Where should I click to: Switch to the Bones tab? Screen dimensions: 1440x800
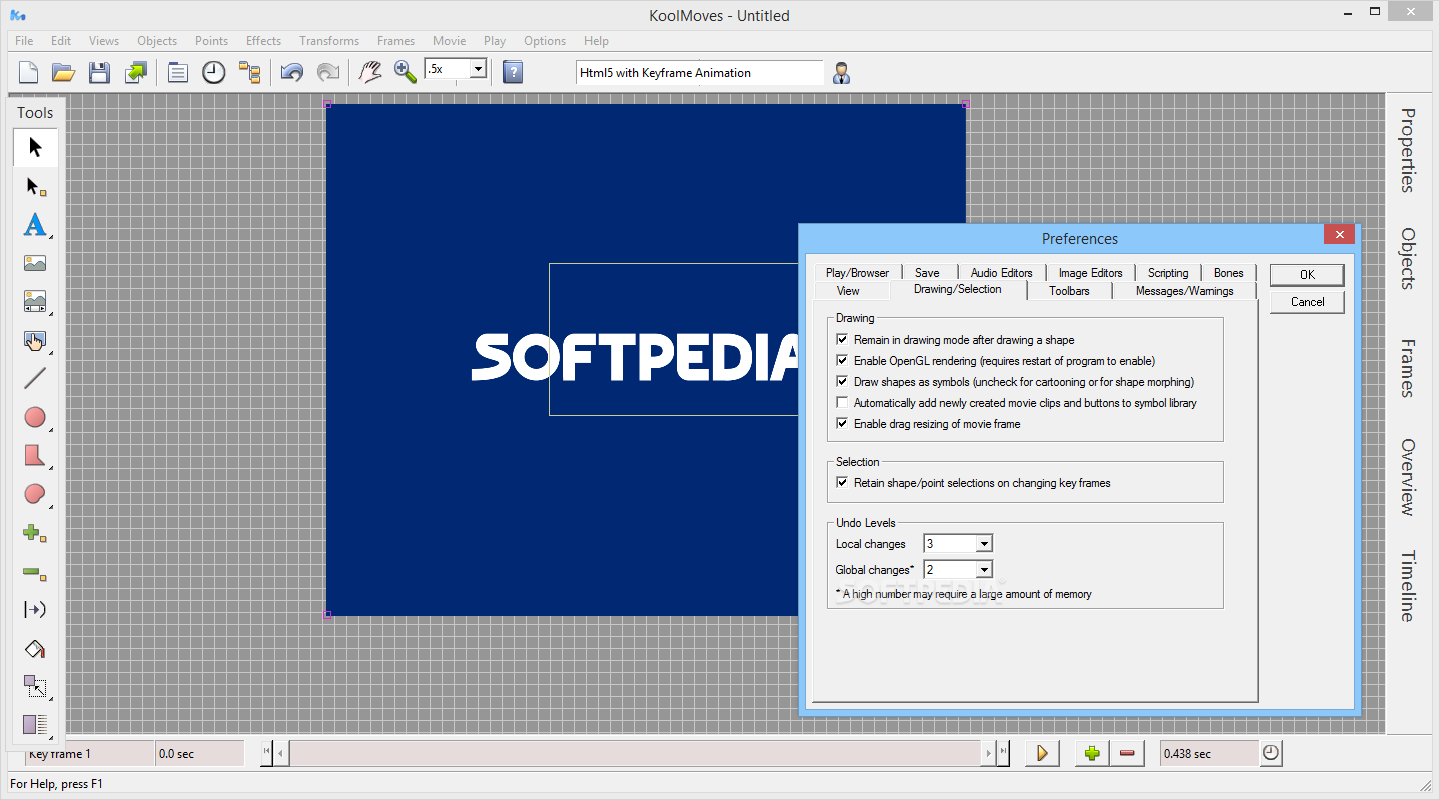[1229, 273]
